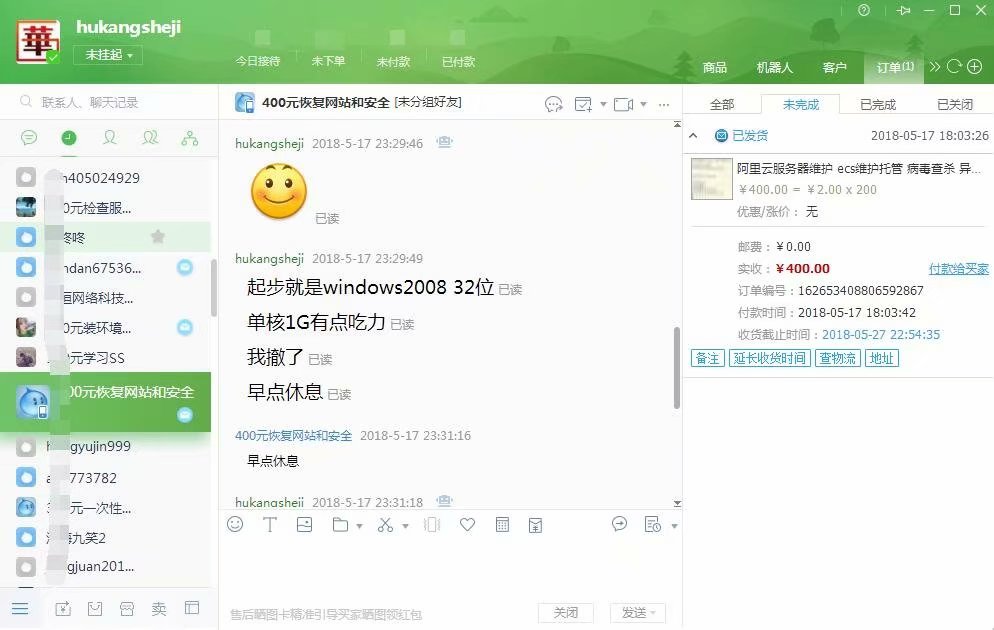Click the 卖 seller icon in the bottom bar
This screenshot has height=630, width=994.
[158, 608]
